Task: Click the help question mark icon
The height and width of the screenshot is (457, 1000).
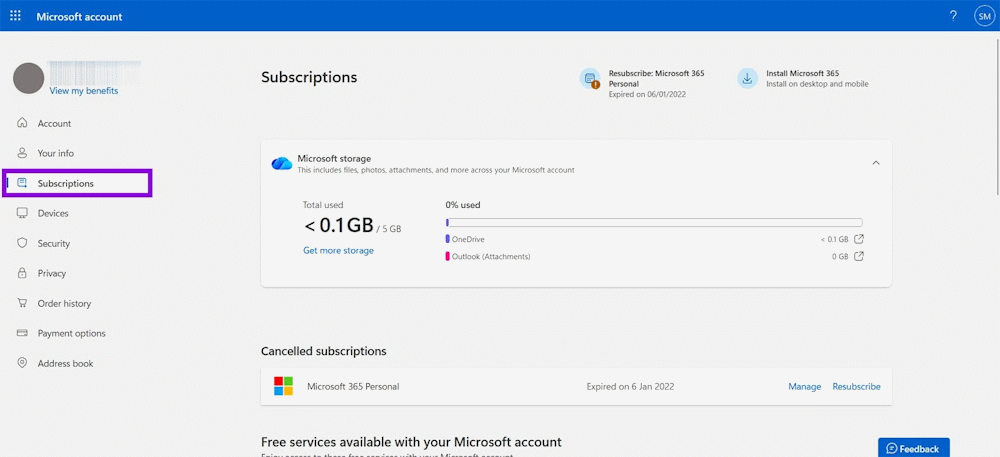Action: (953, 16)
